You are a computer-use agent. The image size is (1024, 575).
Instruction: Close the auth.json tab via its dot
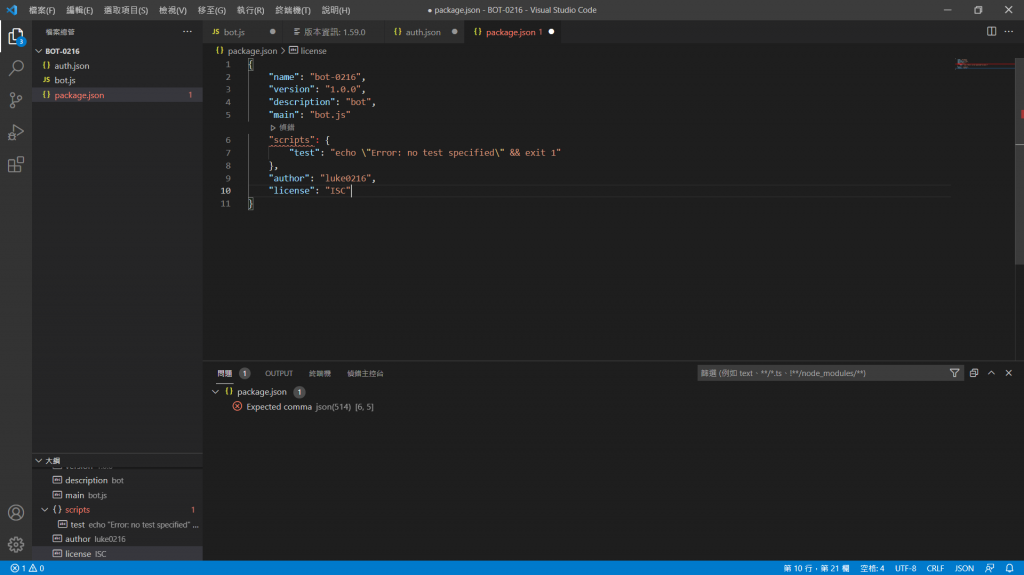click(455, 31)
